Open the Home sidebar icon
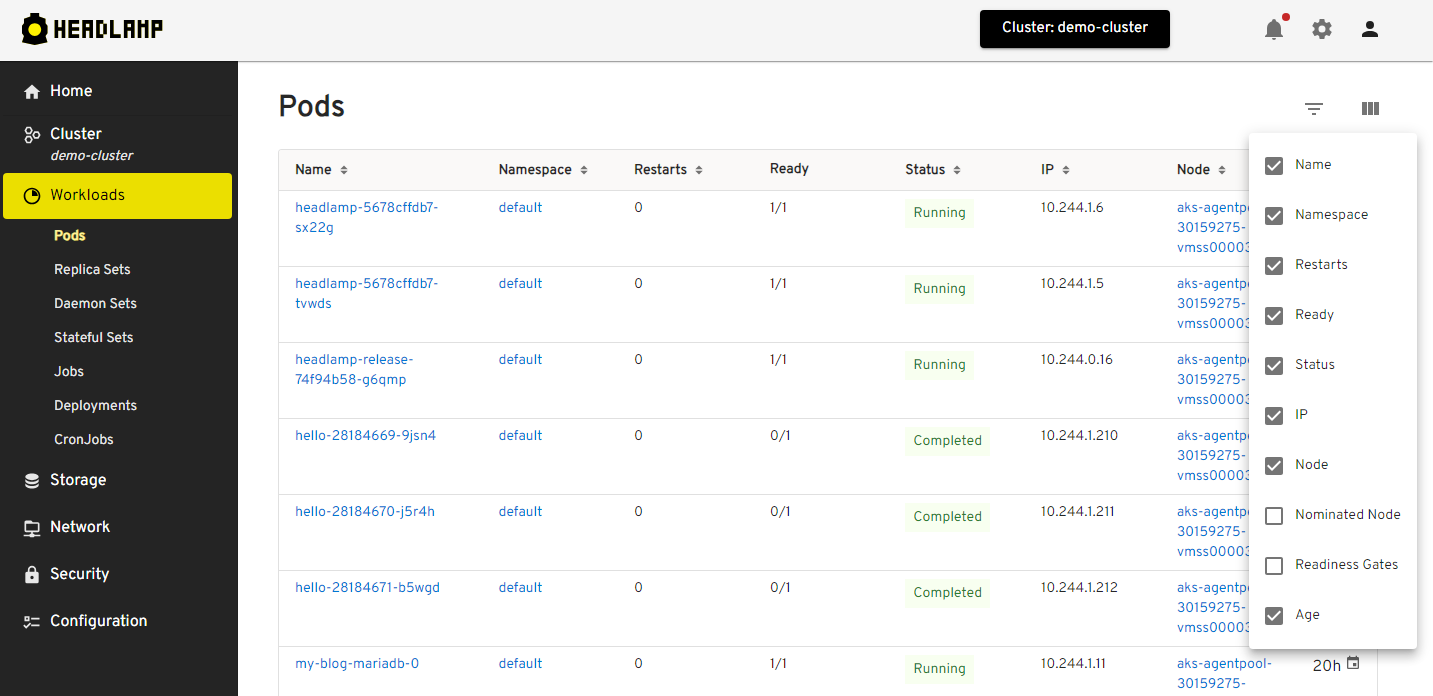Image resolution: width=1433 pixels, height=696 pixels. [x=31, y=91]
